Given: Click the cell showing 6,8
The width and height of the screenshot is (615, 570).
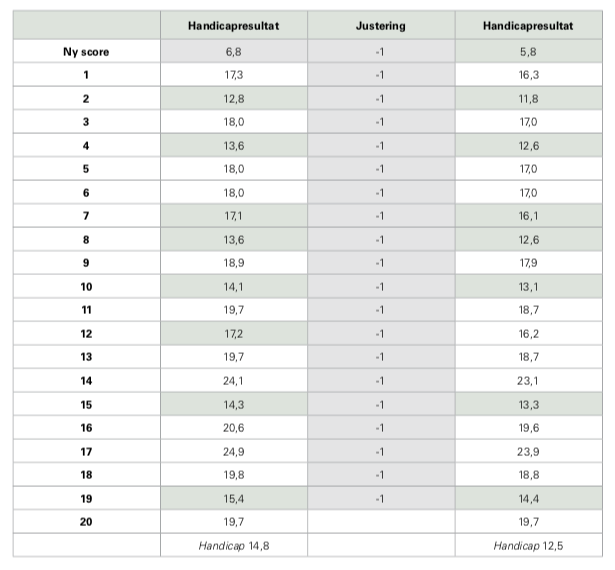Looking at the screenshot, I should tap(233, 51).
